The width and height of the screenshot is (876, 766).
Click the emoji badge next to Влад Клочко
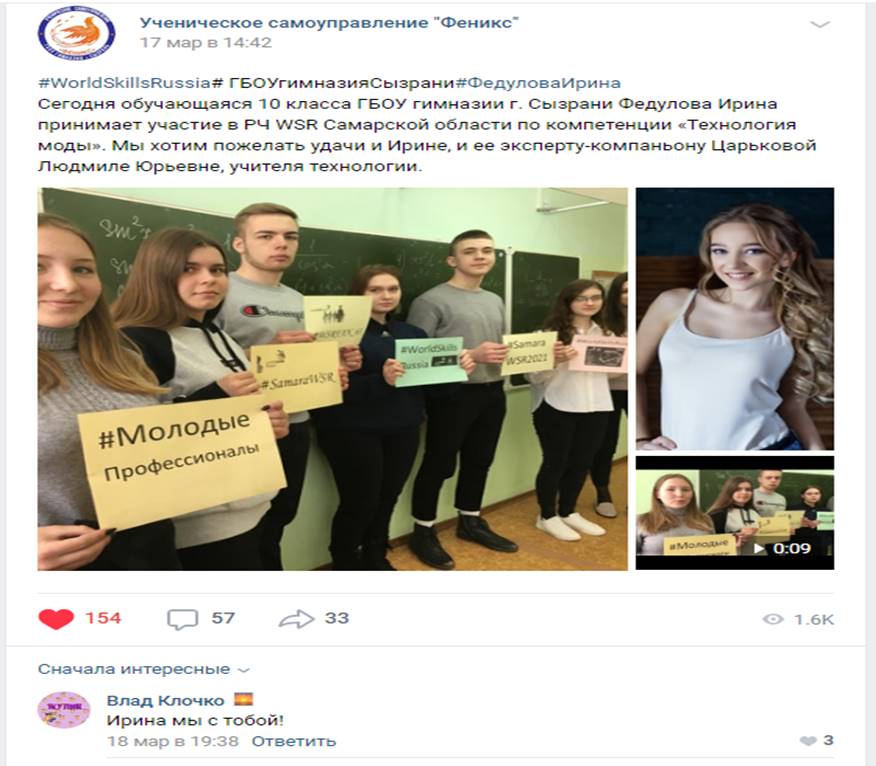243,700
